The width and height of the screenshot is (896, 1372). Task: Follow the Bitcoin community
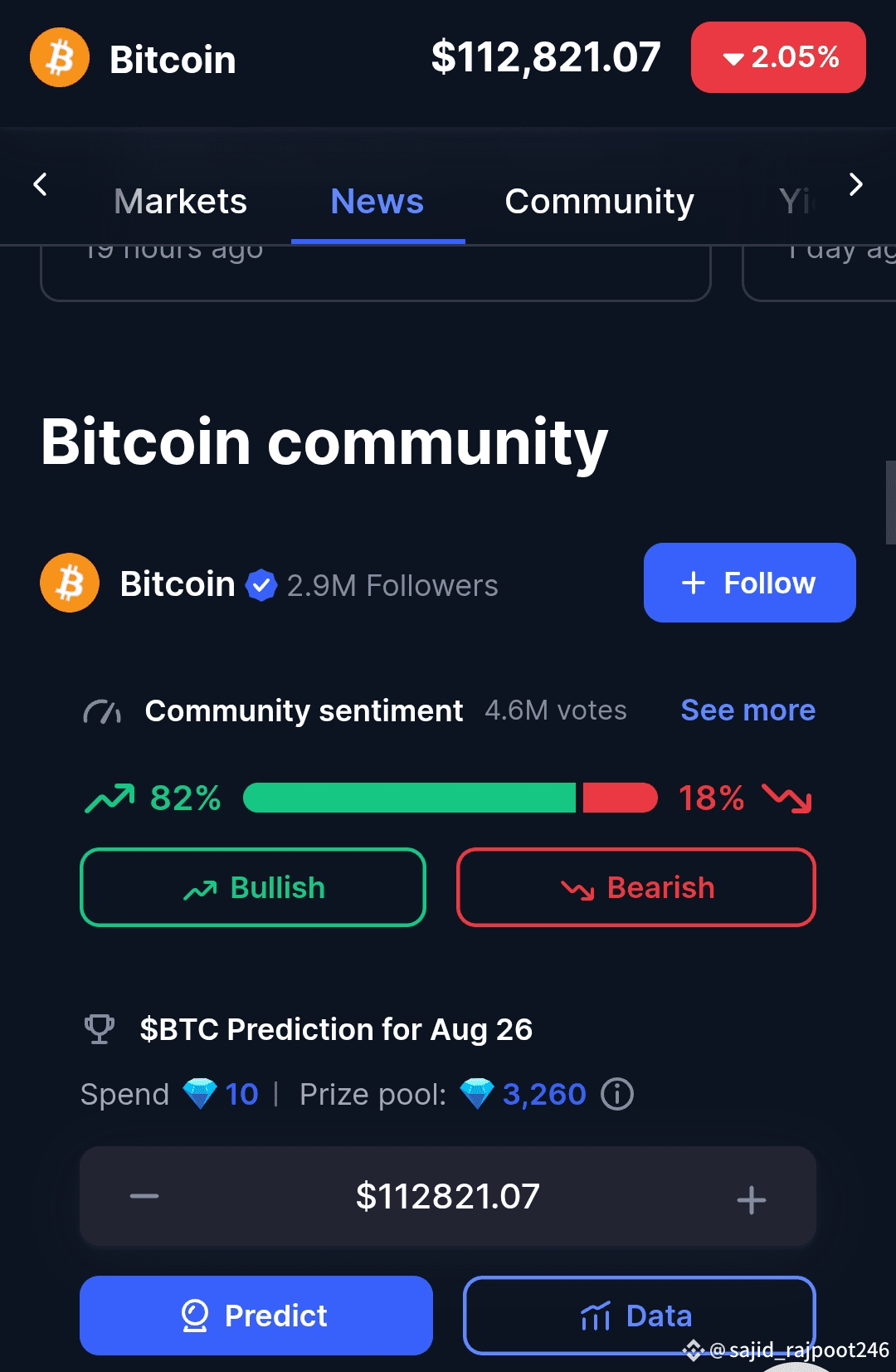[750, 583]
